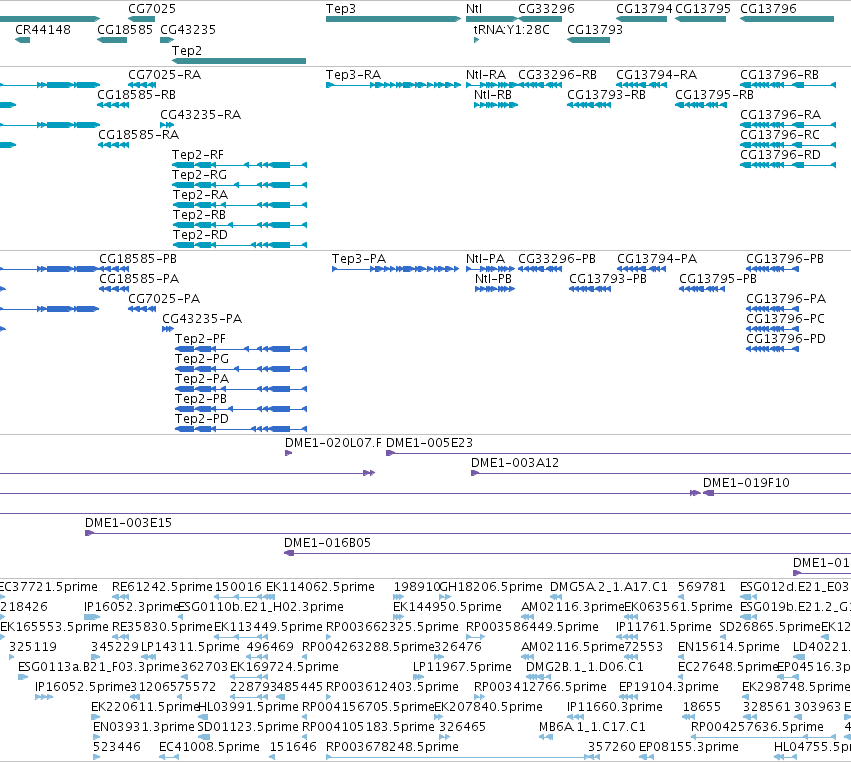The image size is (851, 762).
Task: Open the Tep2 gene label
Action: click(187, 50)
